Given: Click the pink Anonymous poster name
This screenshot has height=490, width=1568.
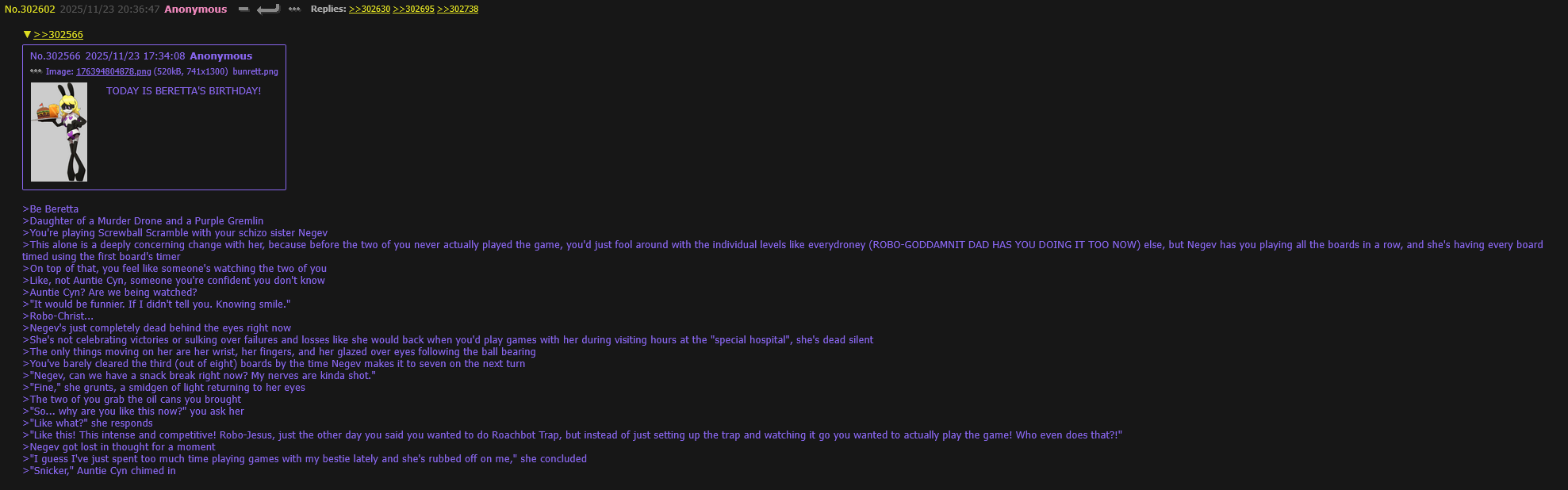Looking at the screenshot, I should pyautogui.click(x=195, y=10).
